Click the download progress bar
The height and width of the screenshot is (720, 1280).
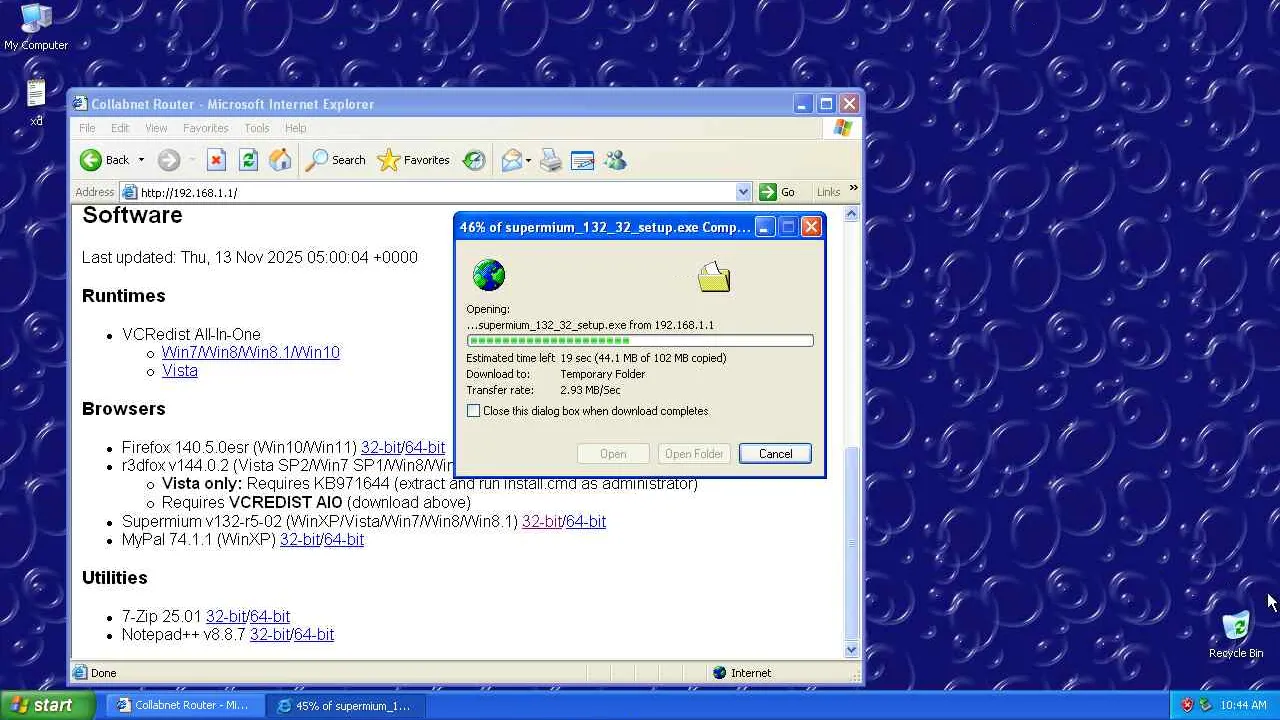[x=640, y=341]
